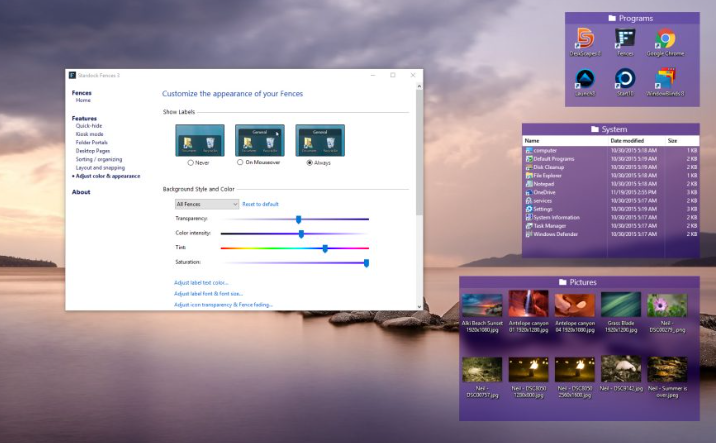Click the Pictures fence title bar

(x=579, y=282)
